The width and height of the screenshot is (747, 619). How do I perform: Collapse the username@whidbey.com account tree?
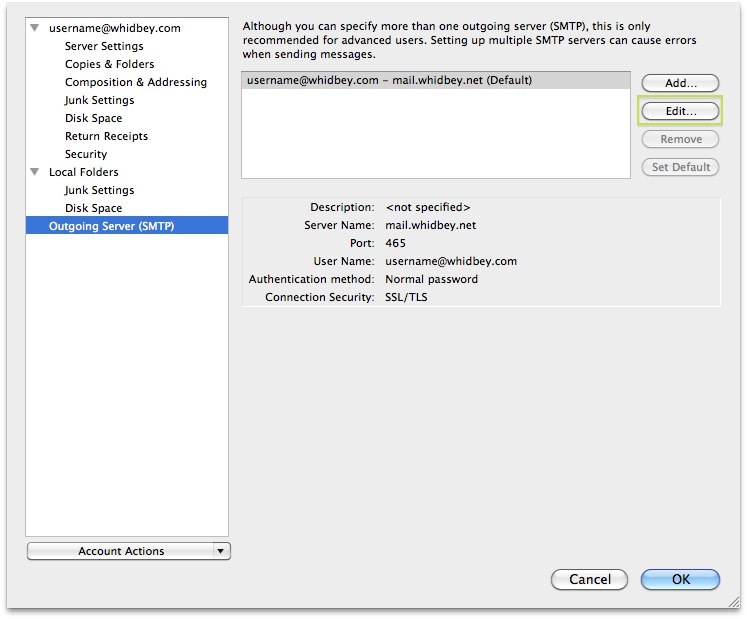pos(35,28)
